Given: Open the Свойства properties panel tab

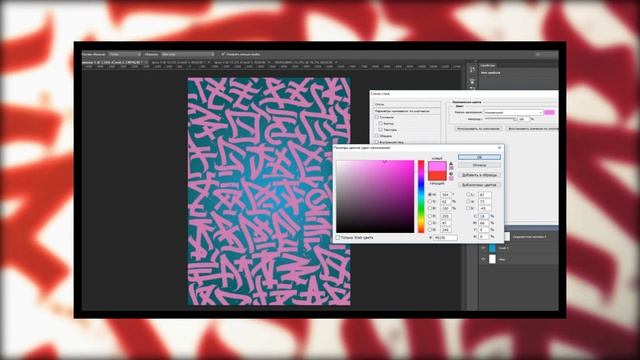Looking at the screenshot, I should [x=487, y=65].
